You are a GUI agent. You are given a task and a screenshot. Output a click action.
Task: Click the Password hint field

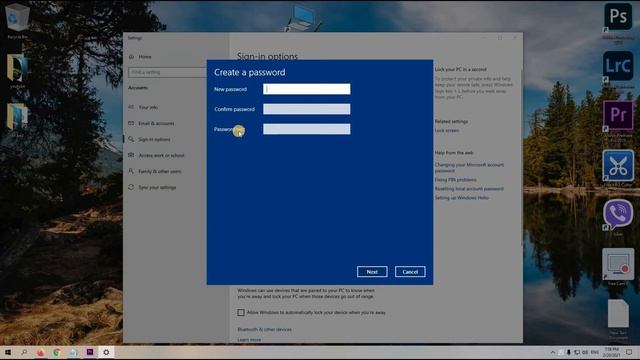[307, 129]
